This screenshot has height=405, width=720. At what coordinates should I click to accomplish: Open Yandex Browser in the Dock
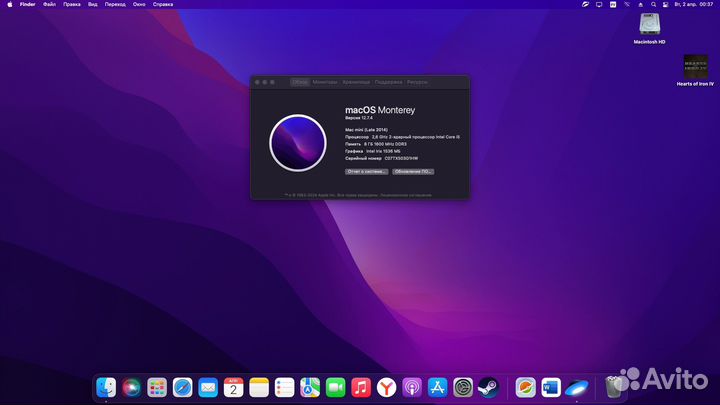387,388
